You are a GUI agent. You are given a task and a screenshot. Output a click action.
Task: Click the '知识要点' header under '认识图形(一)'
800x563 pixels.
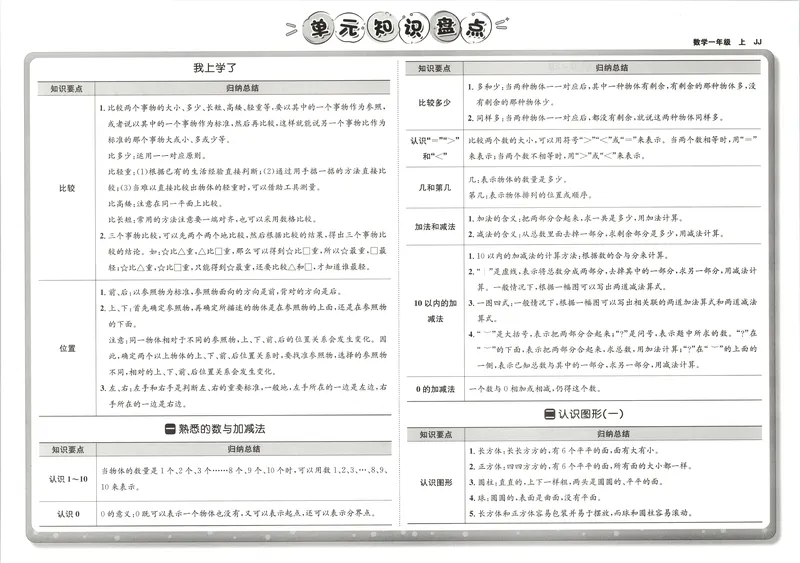tap(436, 435)
